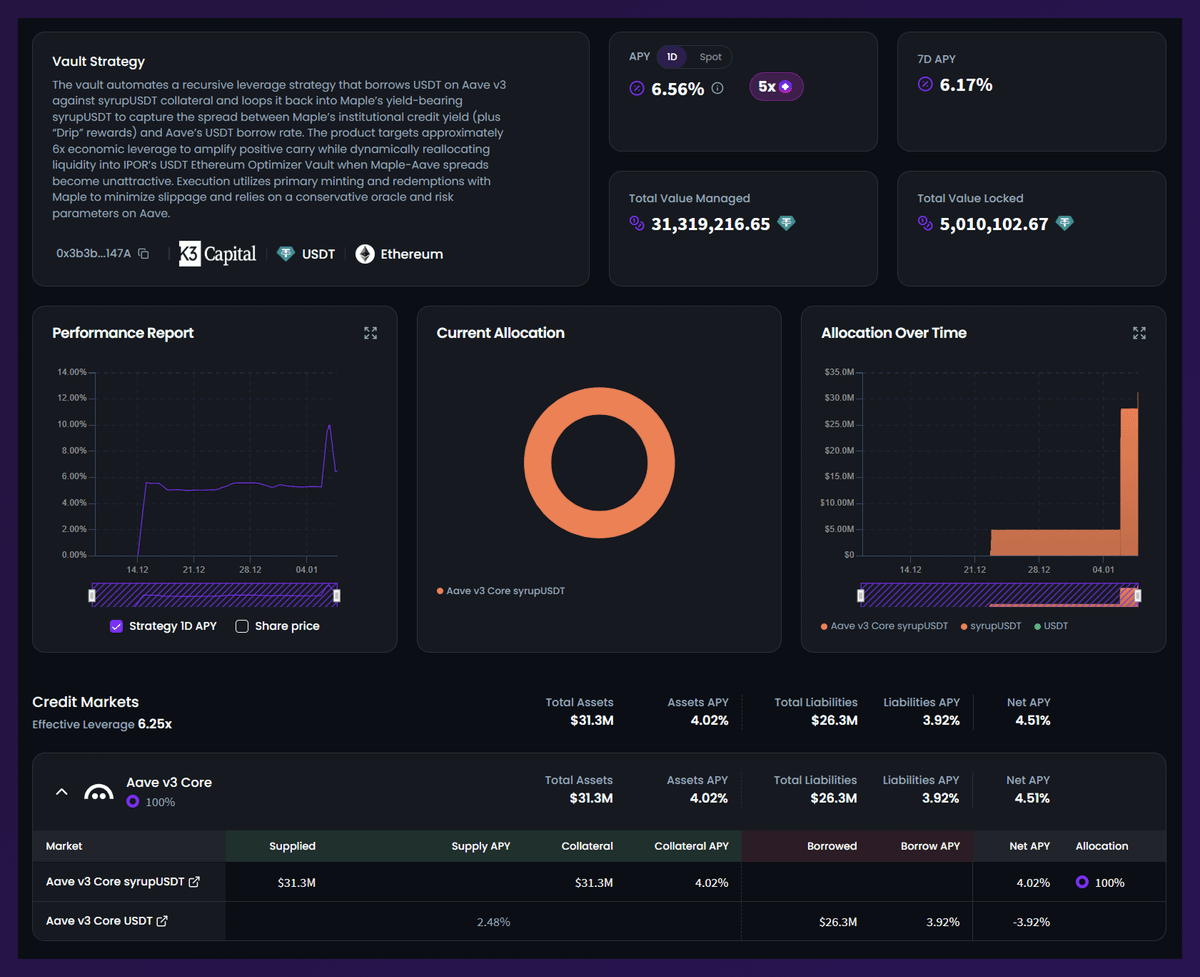This screenshot has height=977, width=1200.
Task: Click the Allocation column header
Action: click(1102, 846)
